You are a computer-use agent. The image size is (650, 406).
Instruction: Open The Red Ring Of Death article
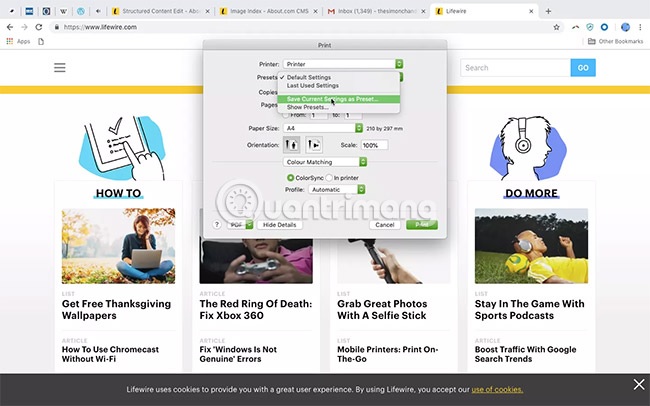coord(256,309)
